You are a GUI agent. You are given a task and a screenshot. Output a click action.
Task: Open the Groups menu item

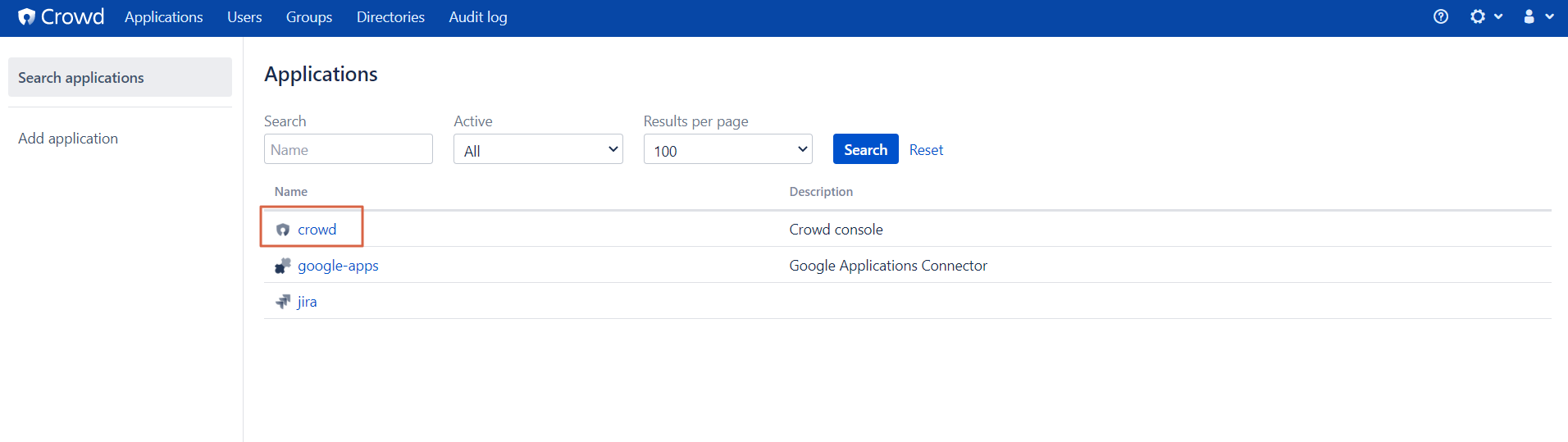(x=309, y=16)
